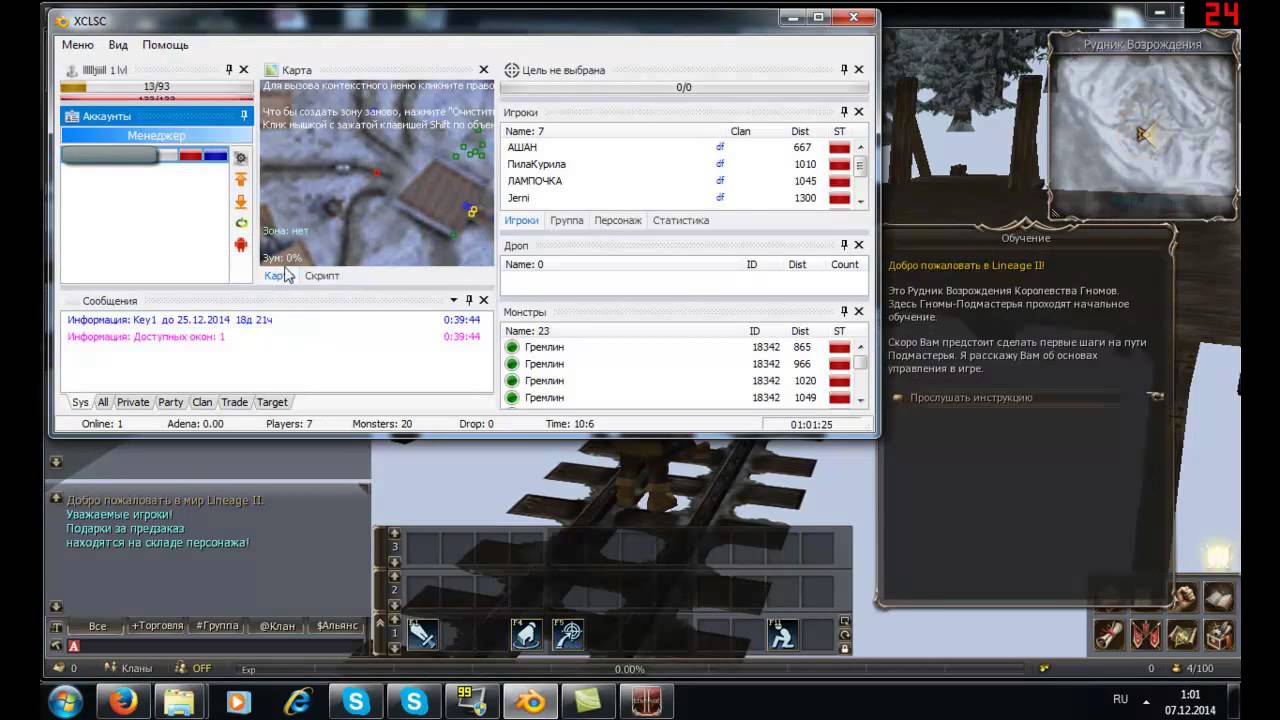
Task: Click the target 0/0 health bar
Action: click(x=684, y=88)
